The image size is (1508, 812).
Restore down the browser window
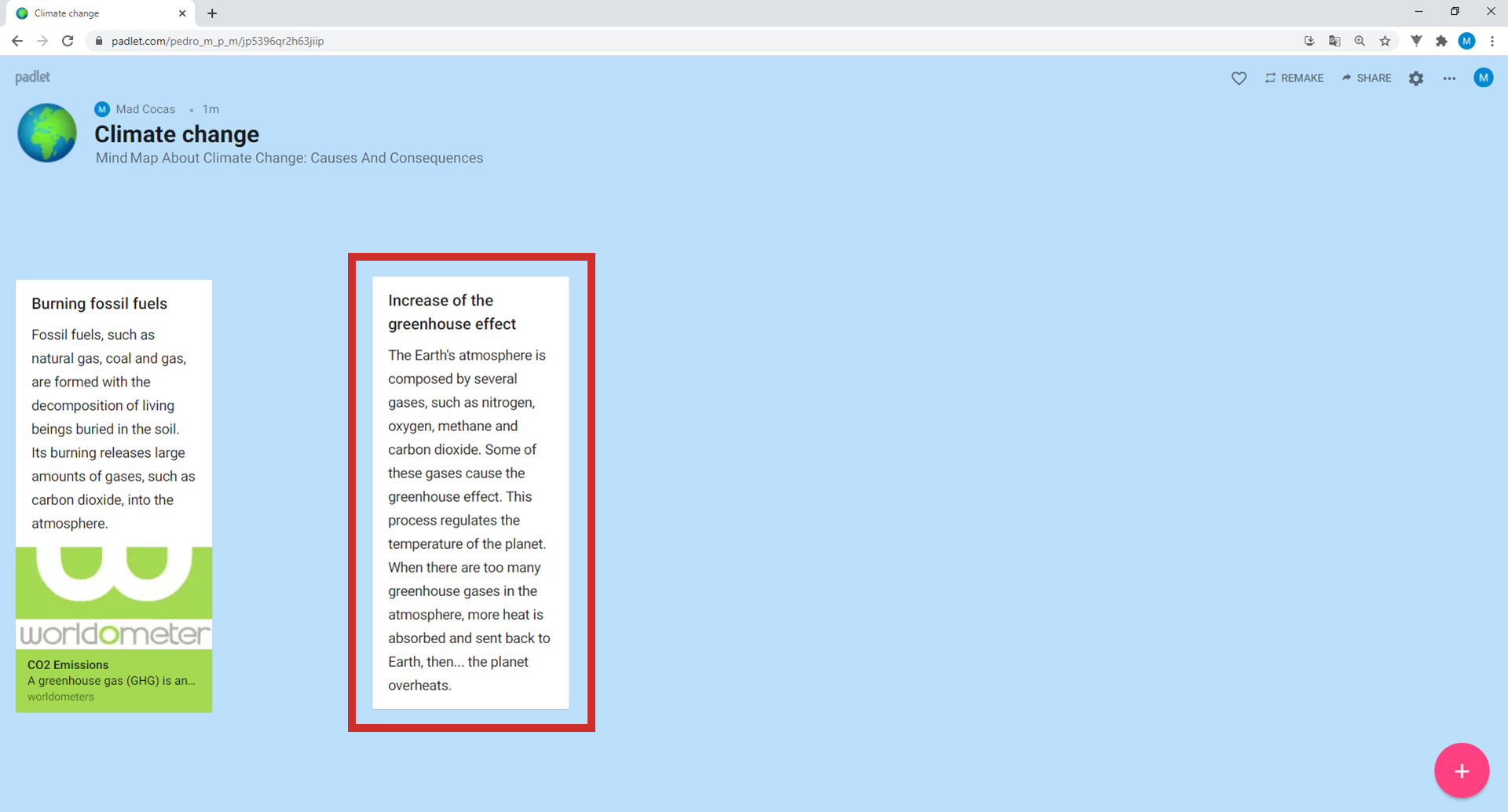pos(1455,12)
